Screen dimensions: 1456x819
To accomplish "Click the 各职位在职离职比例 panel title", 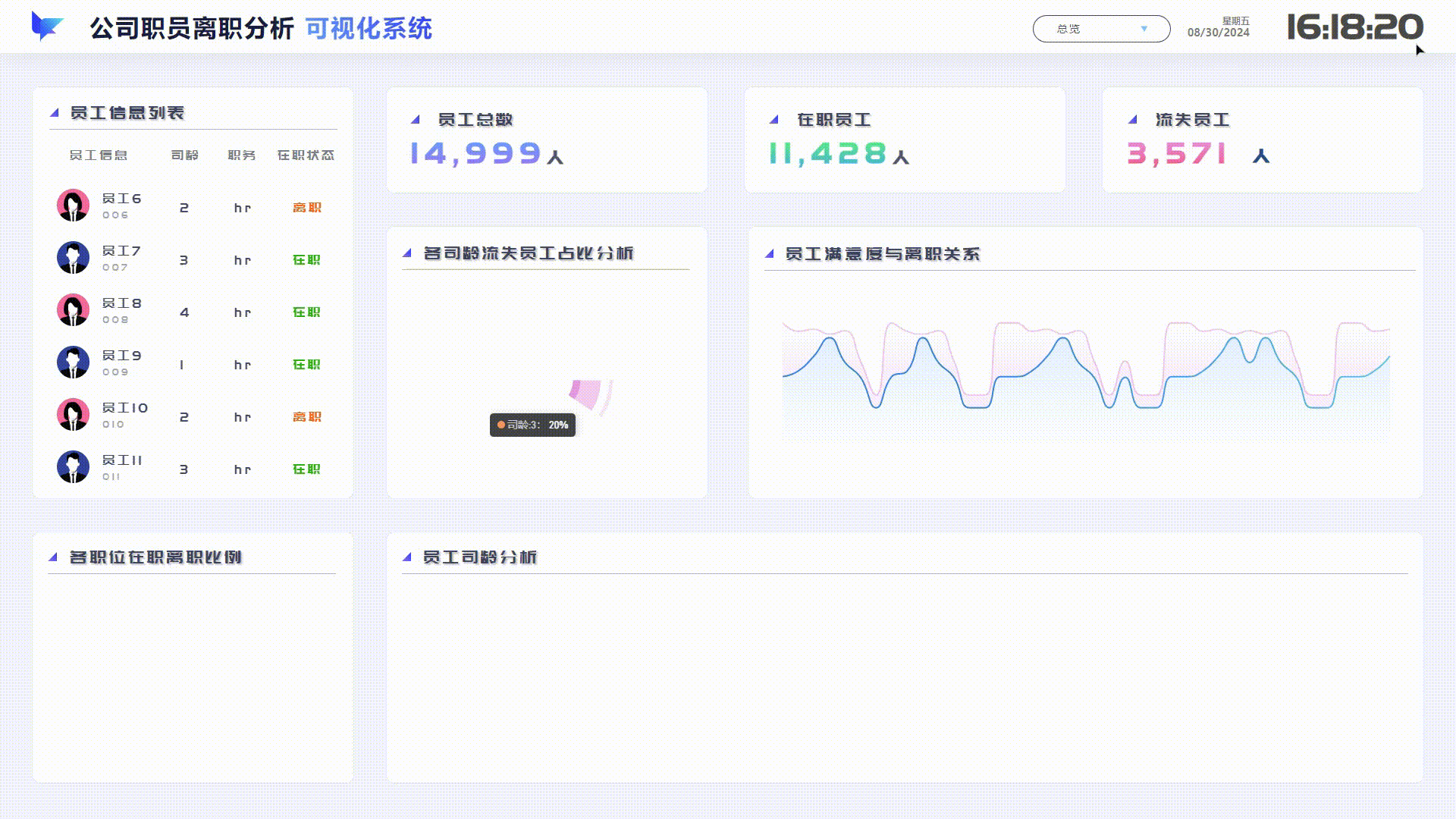I will (155, 557).
